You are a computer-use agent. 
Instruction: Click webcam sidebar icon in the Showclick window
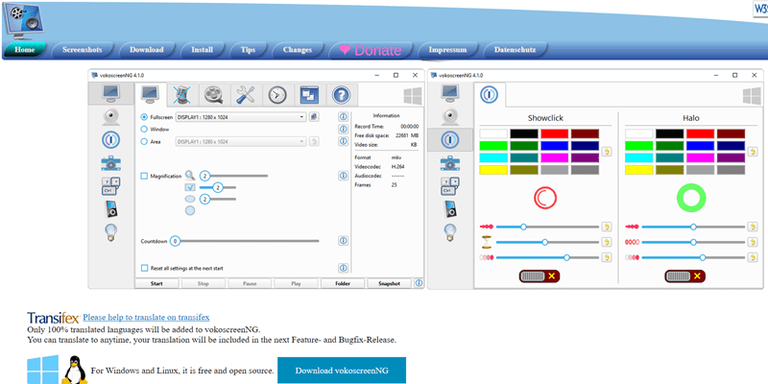tap(451, 117)
